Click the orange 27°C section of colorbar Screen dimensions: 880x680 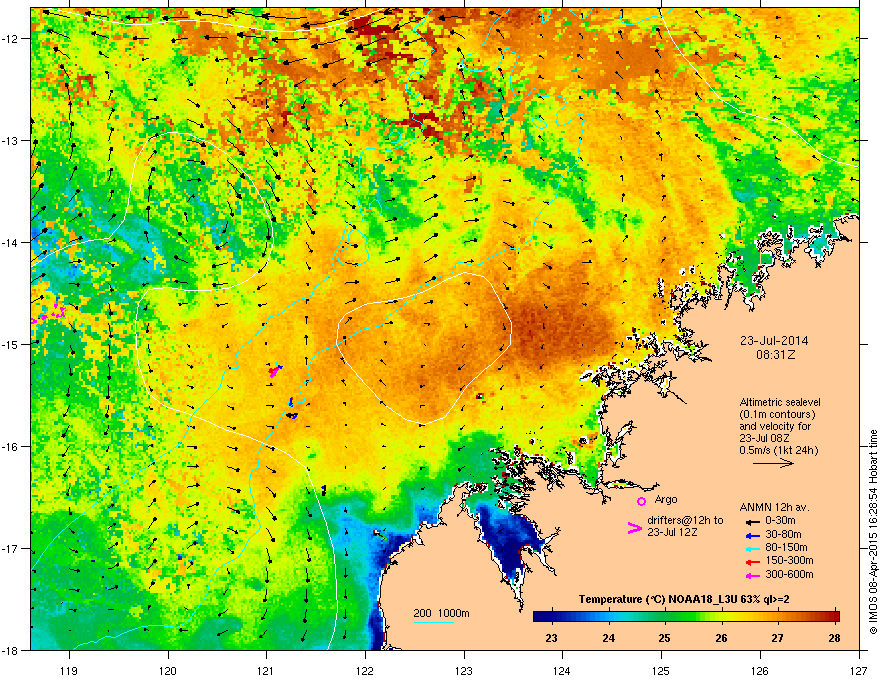(777, 616)
